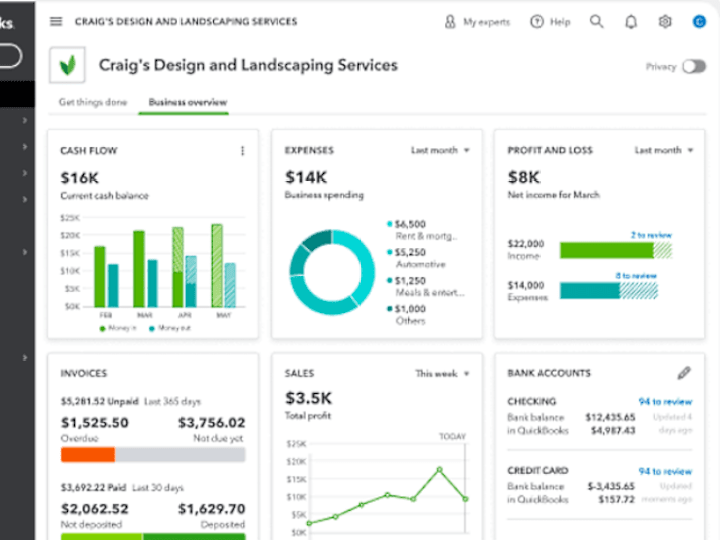Click the Credit Card balance $-3,435.65

coord(611,486)
